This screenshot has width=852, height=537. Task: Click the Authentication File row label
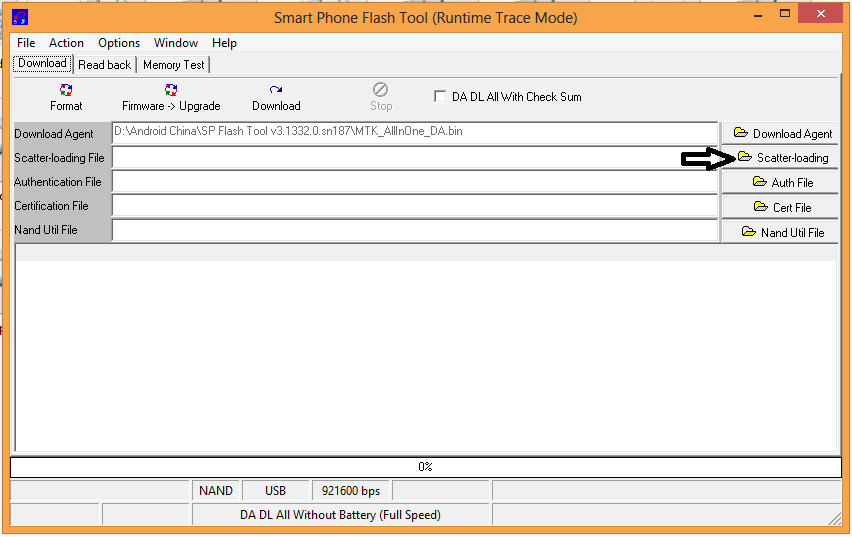tap(58, 182)
